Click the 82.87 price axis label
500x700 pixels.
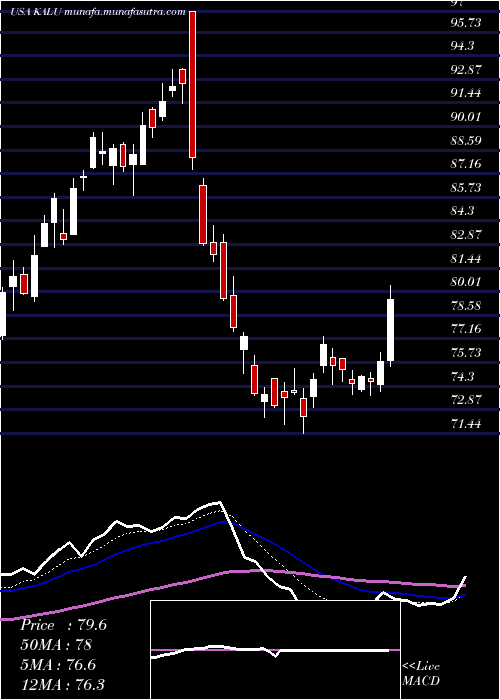tap(466, 234)
